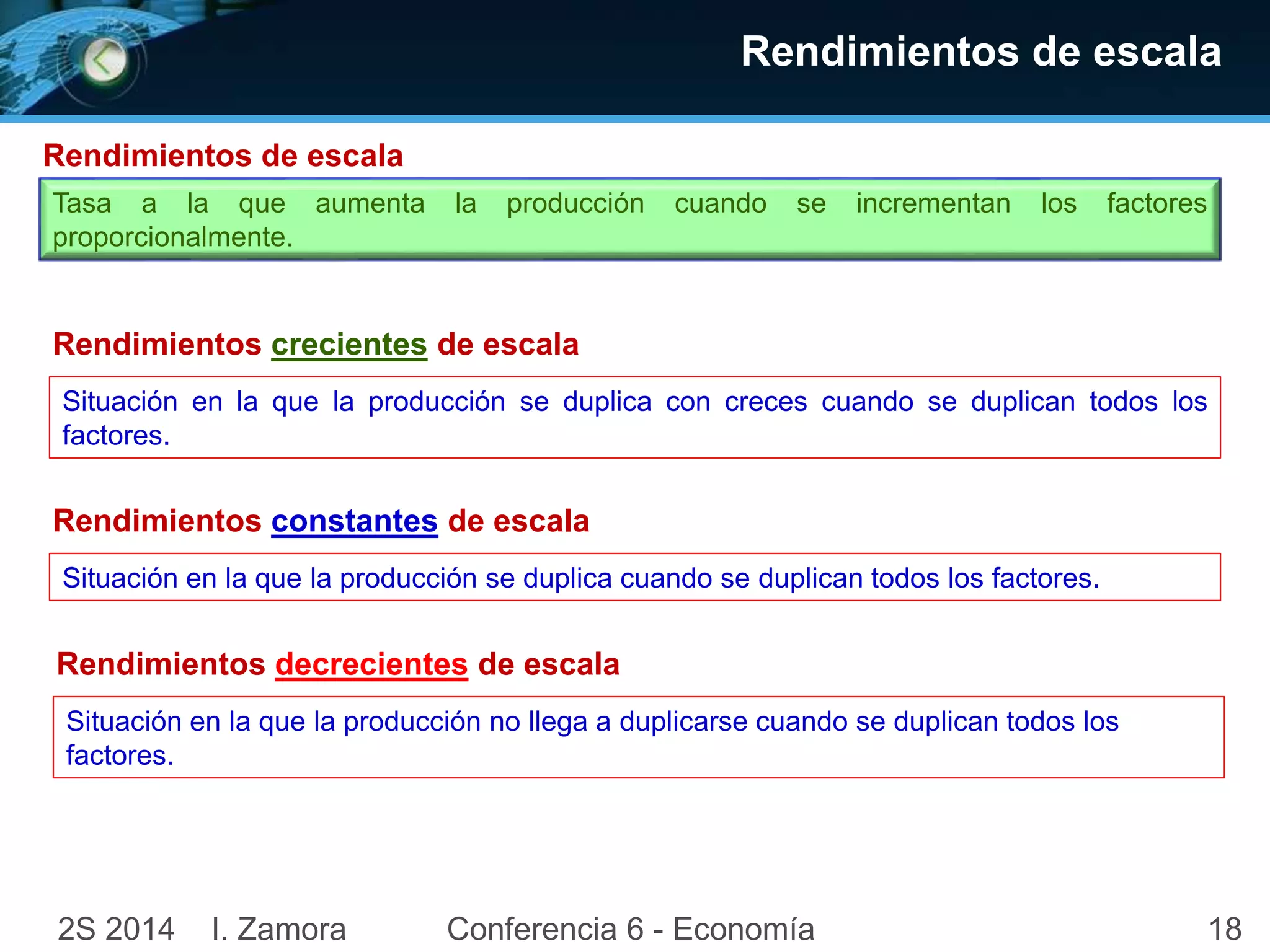Image resolution: width=1270 pixels, height=952 pixels.
Task: Select the 'duplica con creces' definition box
Action: pos(634,418)
